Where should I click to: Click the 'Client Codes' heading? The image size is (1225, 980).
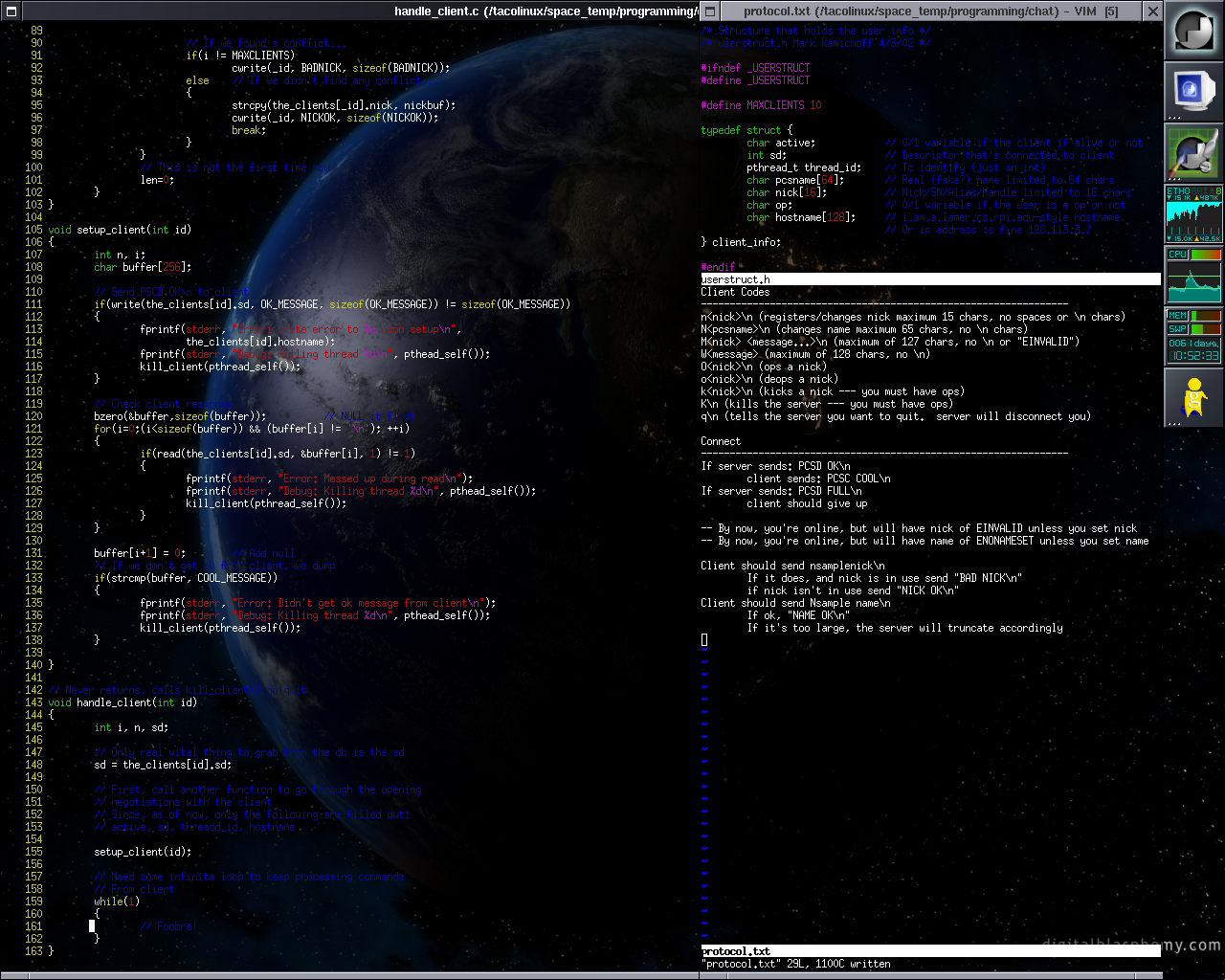[x=735, y=292]
